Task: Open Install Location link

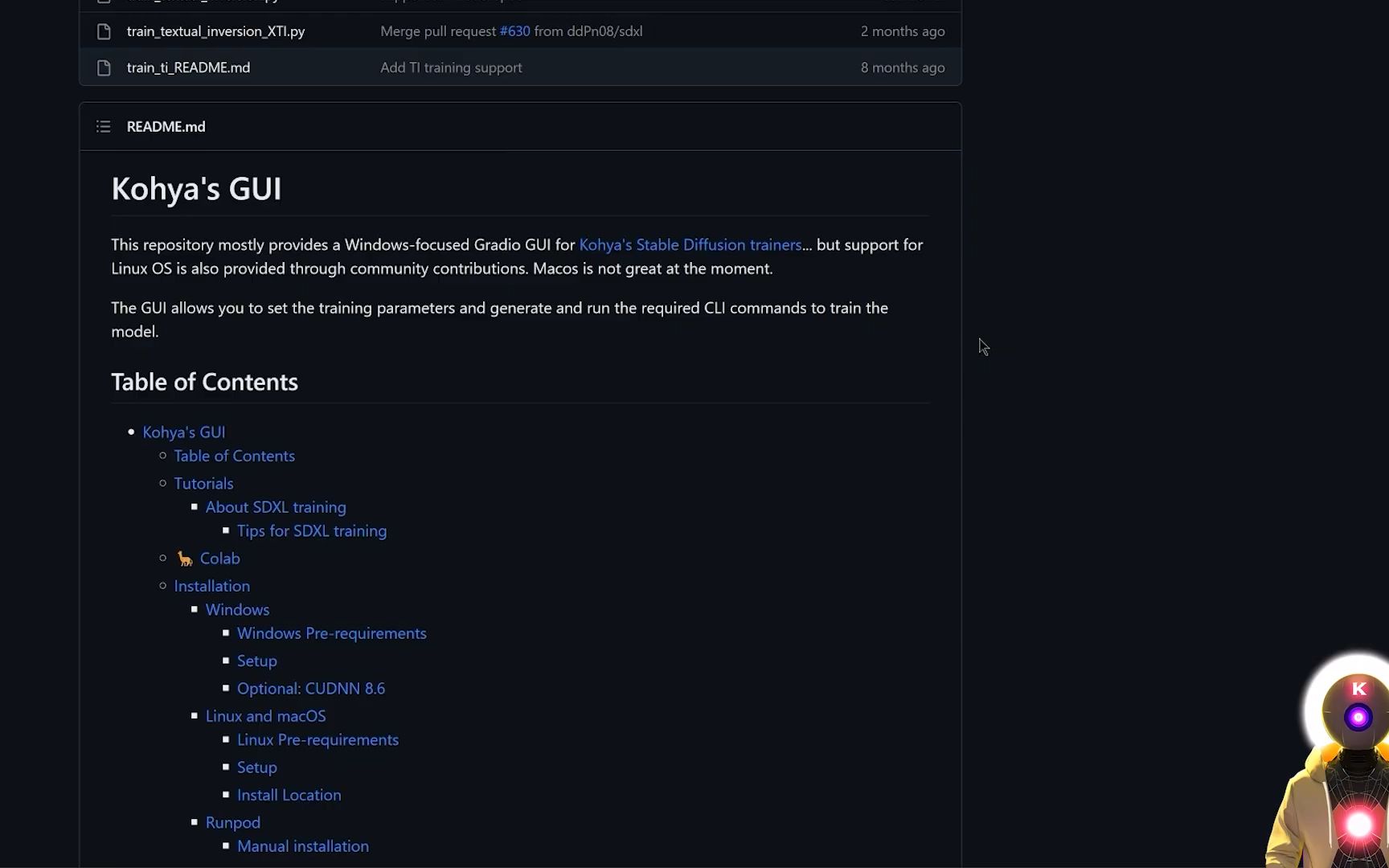Action: pyautogui.click(x=289, y=795)
